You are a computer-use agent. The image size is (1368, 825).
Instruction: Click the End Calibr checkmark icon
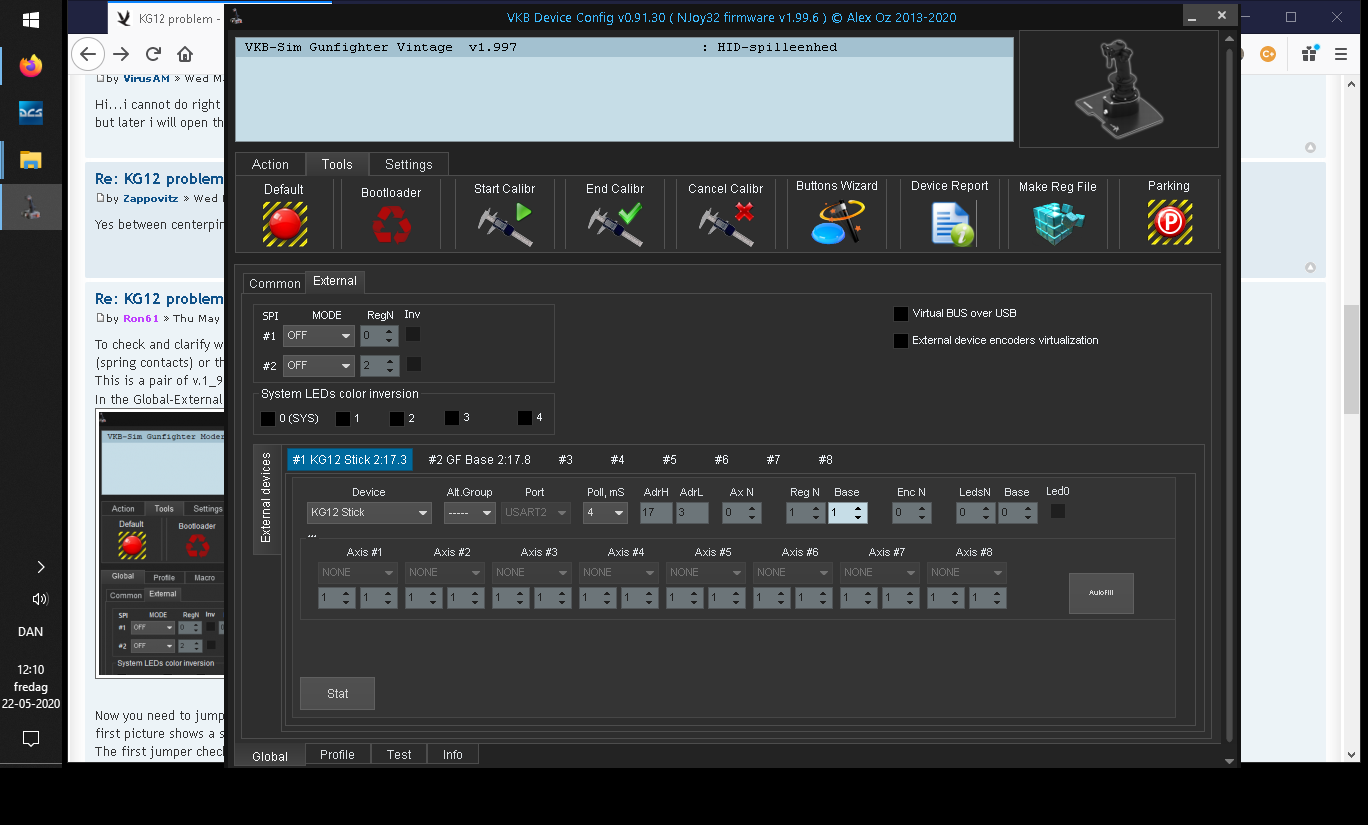[x=614, y=224]
